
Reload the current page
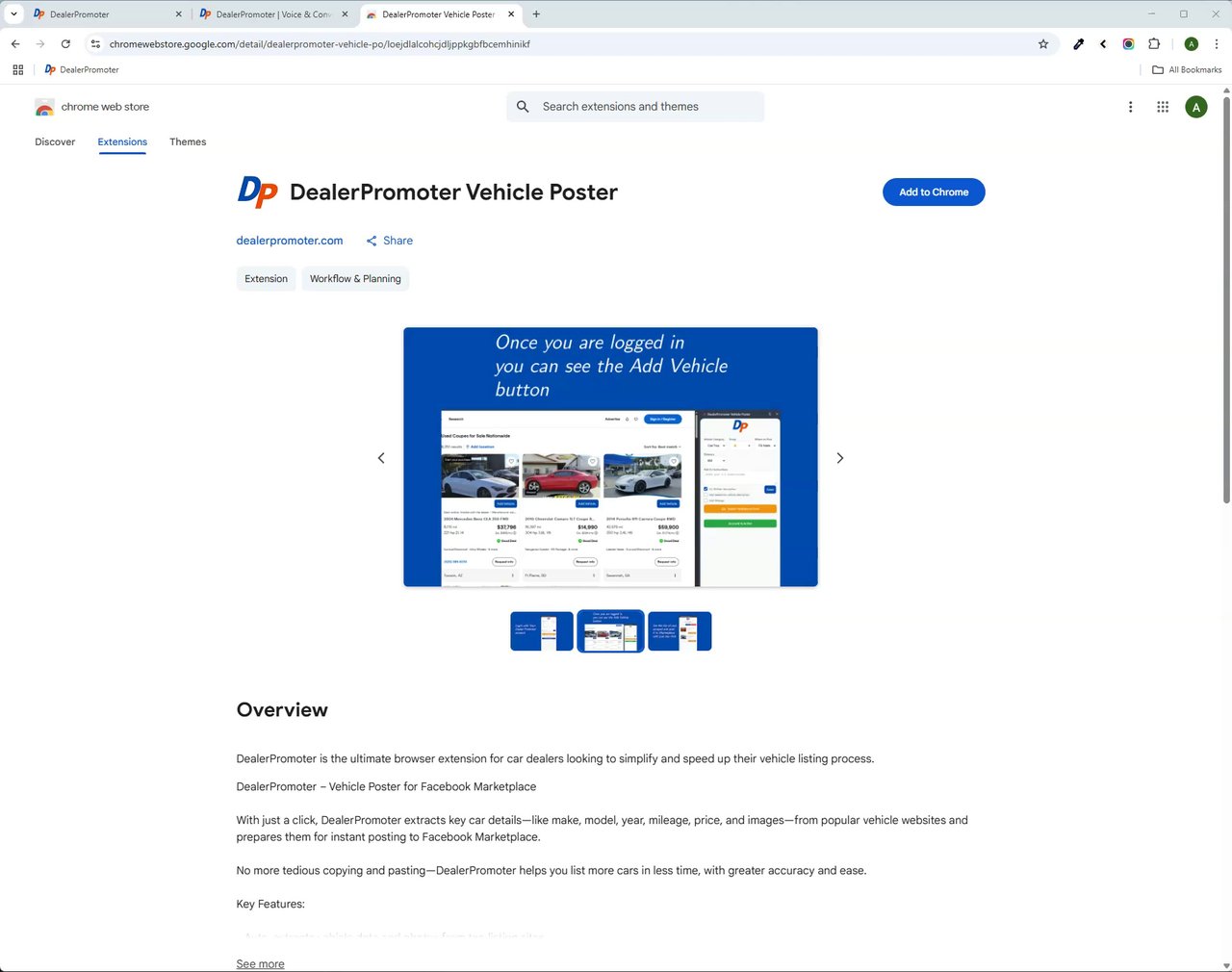pos(65,44)
